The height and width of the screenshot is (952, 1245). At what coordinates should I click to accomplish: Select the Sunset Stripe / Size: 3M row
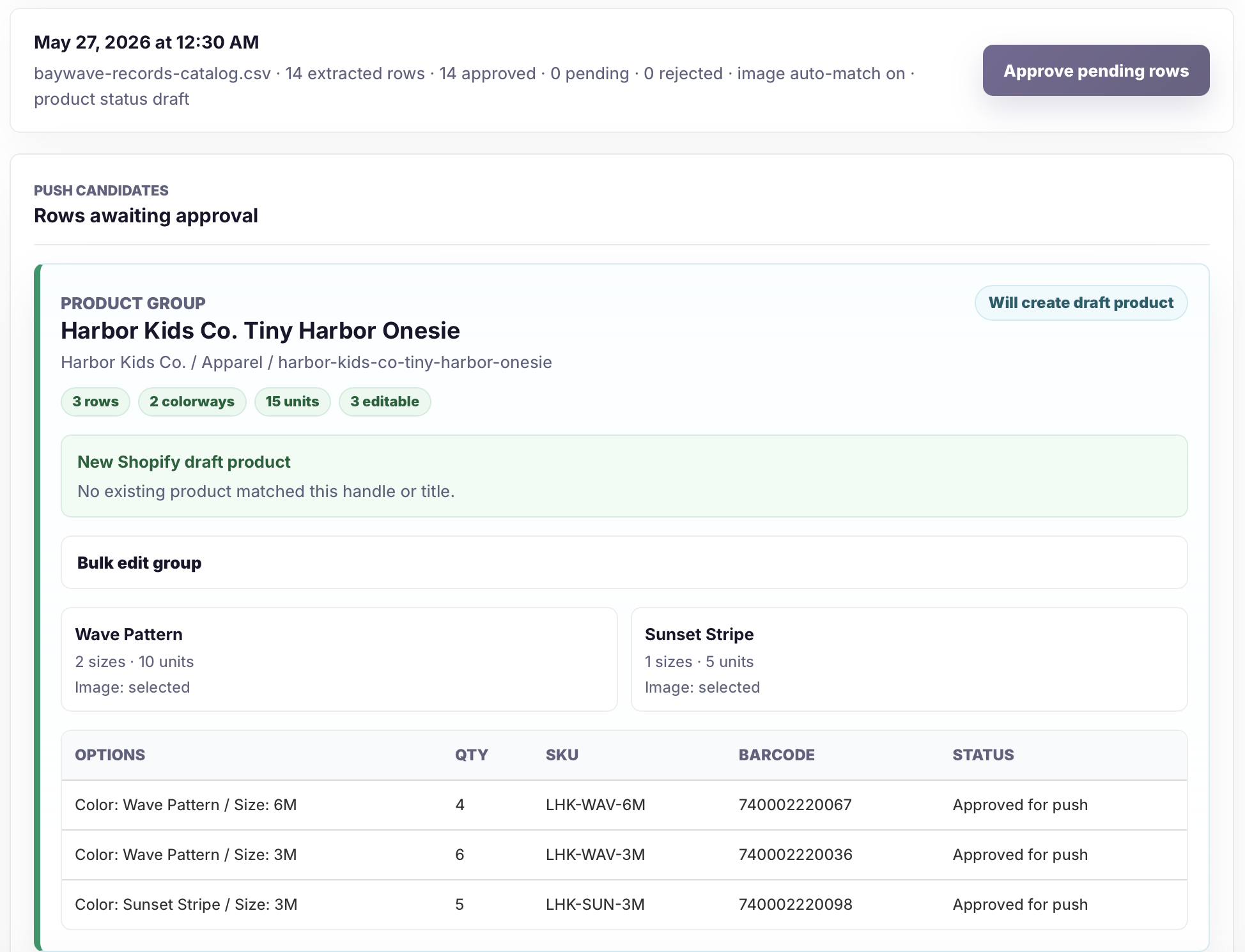coord(624,905)
